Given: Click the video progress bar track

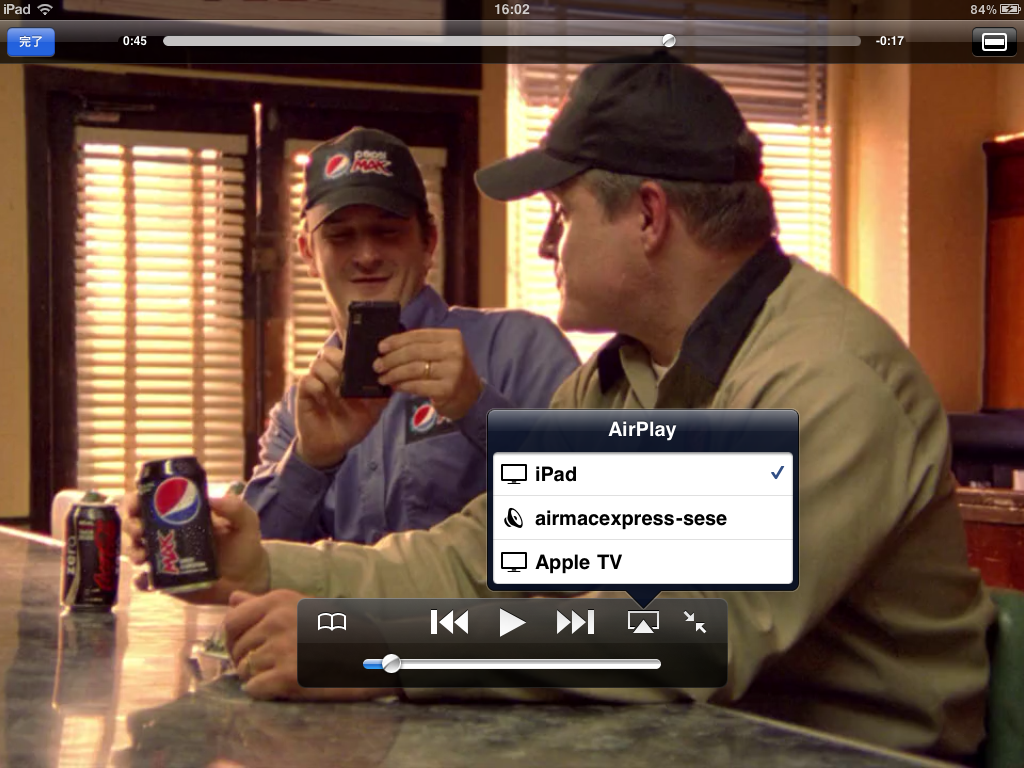Looking at the screenshot, I should pos(511,41).
